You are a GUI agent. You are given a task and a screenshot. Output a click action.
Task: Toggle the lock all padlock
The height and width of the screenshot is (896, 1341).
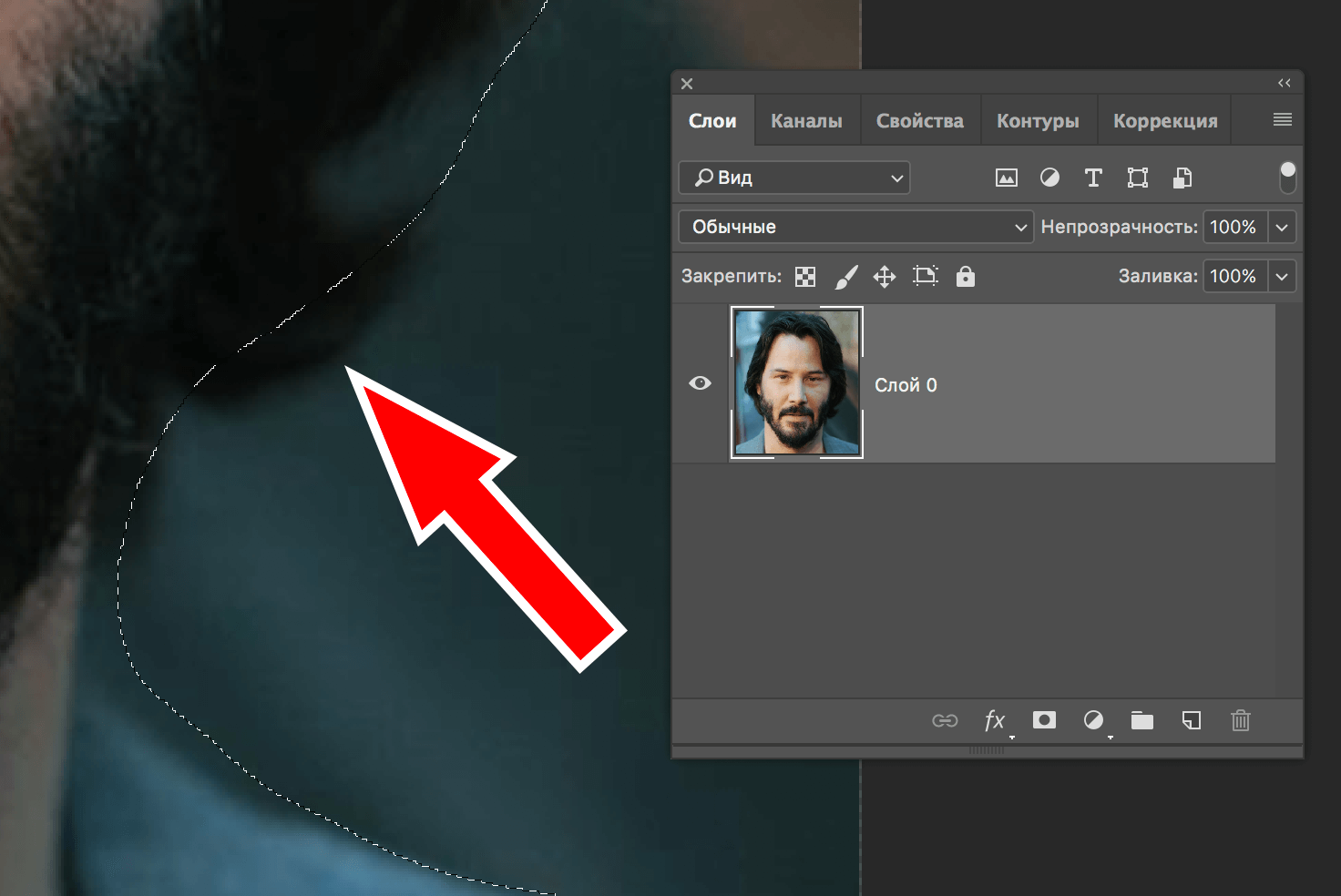pyautogui.click(x=966, y=277)
